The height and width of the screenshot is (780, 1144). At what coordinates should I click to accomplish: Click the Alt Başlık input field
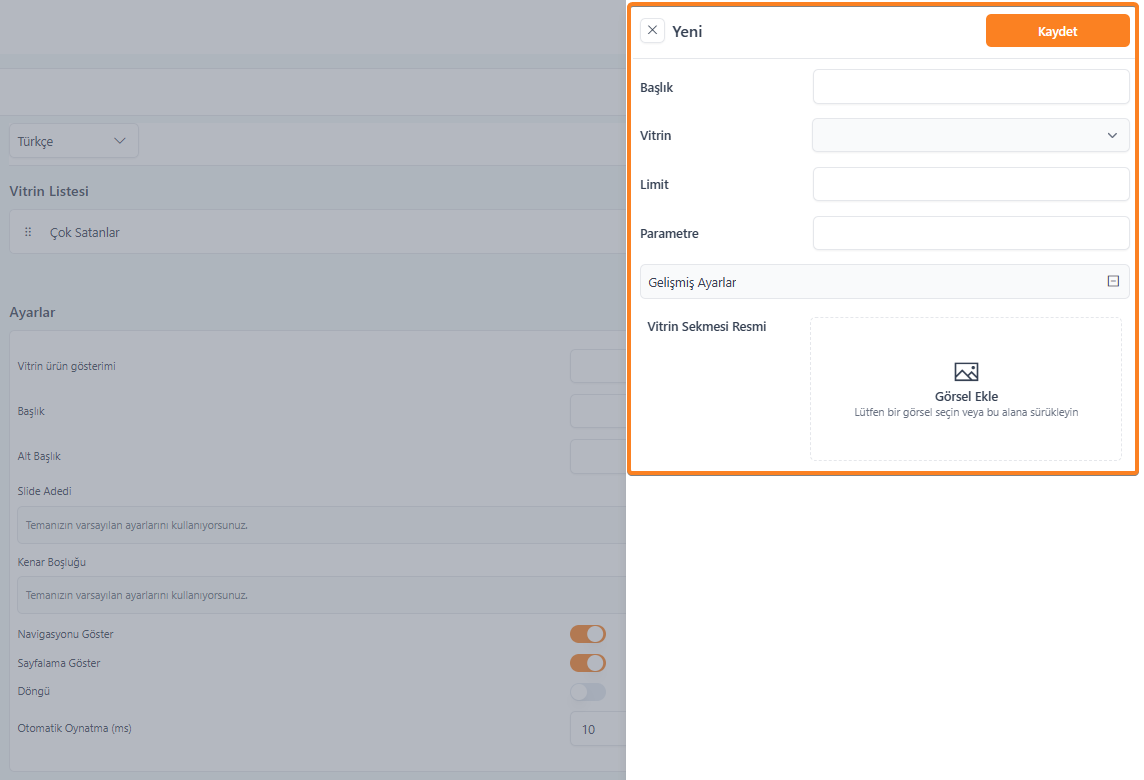(598, 456)
